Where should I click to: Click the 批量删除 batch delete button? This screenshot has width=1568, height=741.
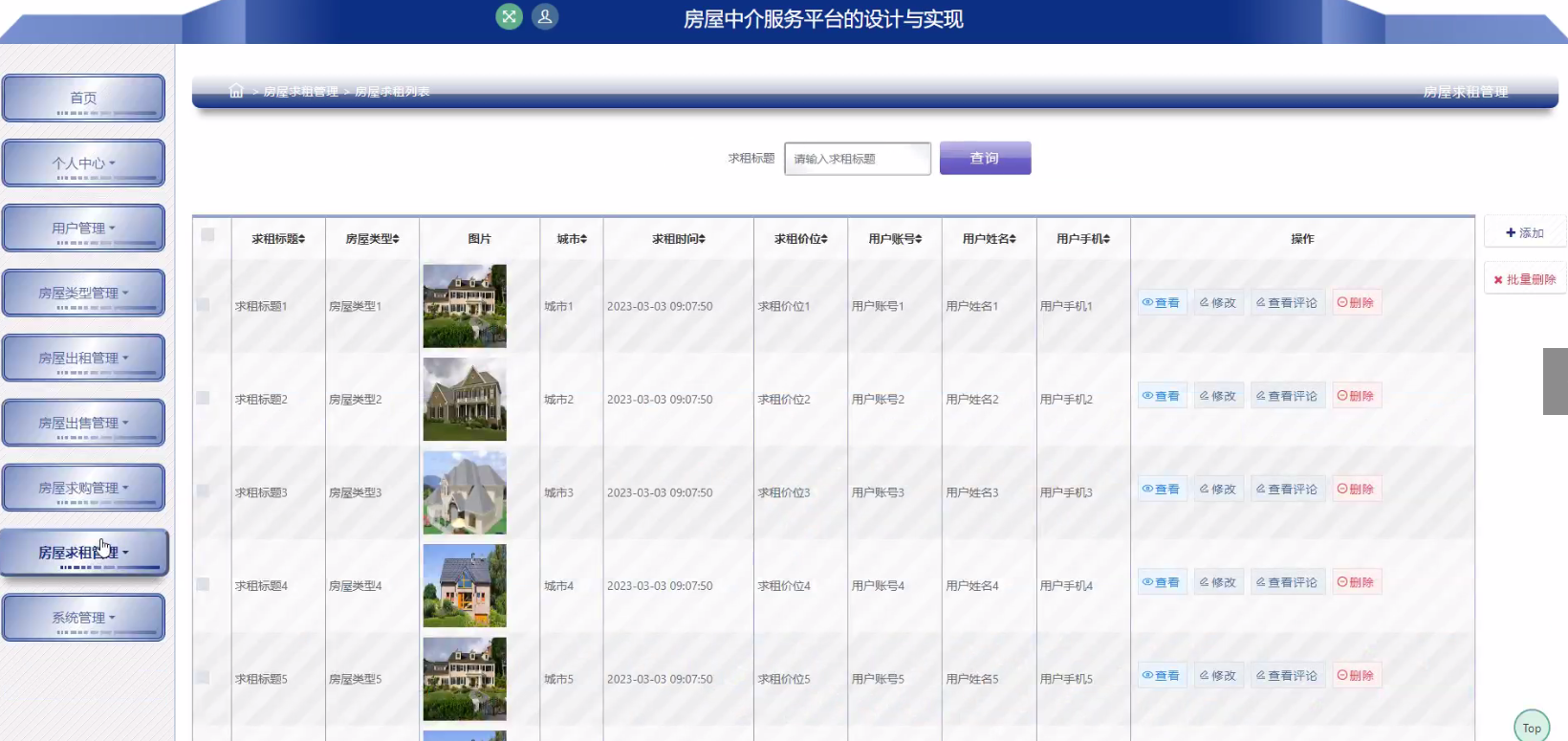[x=1525, y=279]
